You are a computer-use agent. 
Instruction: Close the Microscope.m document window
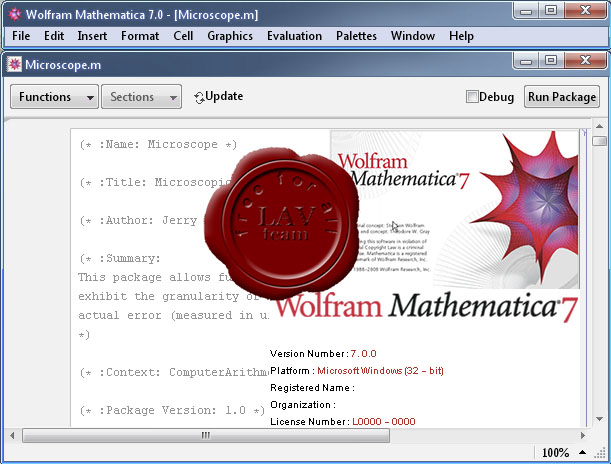[x=585, y=61]
